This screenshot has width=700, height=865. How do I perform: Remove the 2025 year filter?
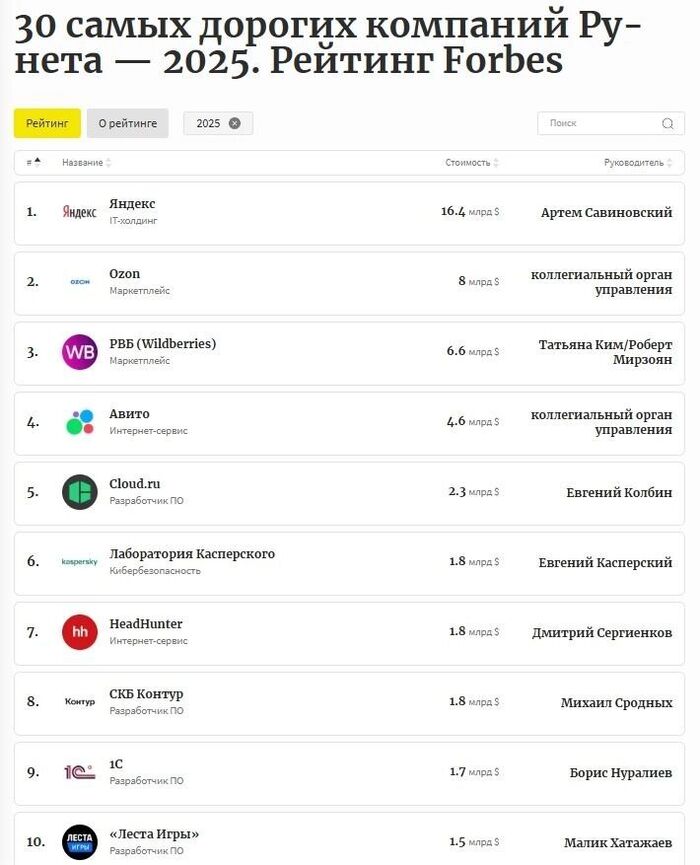pyautogui.click(x=235, y=123)
